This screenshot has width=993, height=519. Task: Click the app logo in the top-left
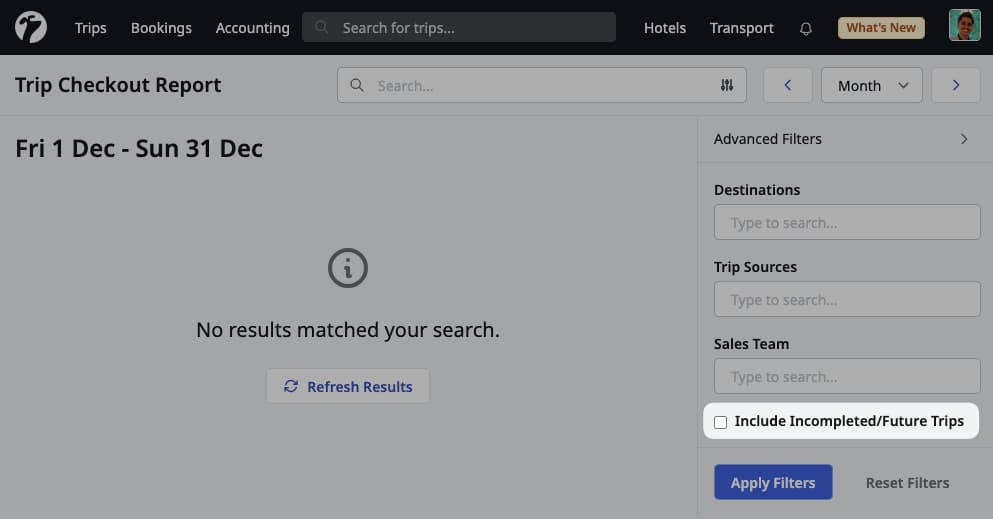click(31, 27)
